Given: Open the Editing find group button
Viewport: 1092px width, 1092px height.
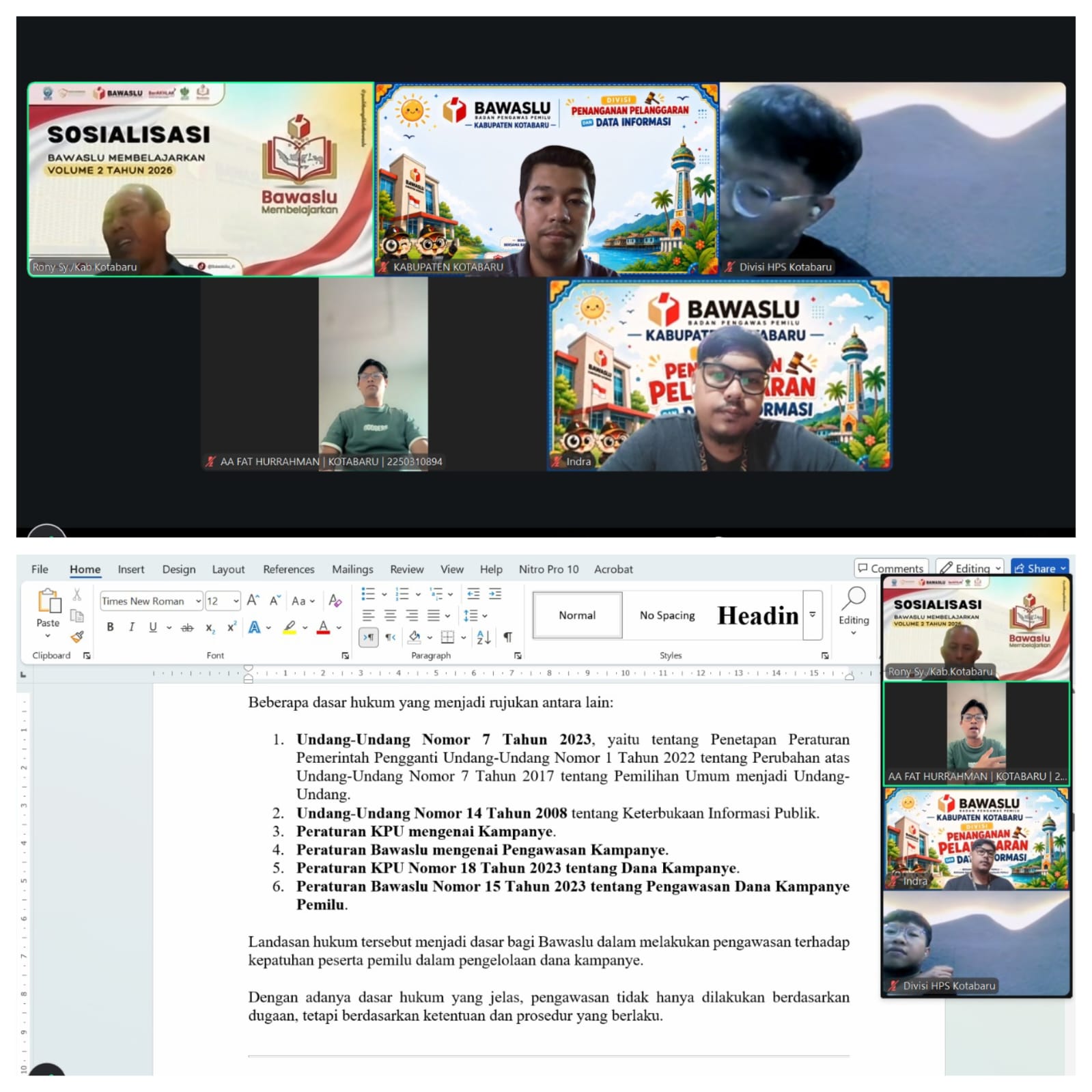Looking at the screenshot, I should (854, 610).
